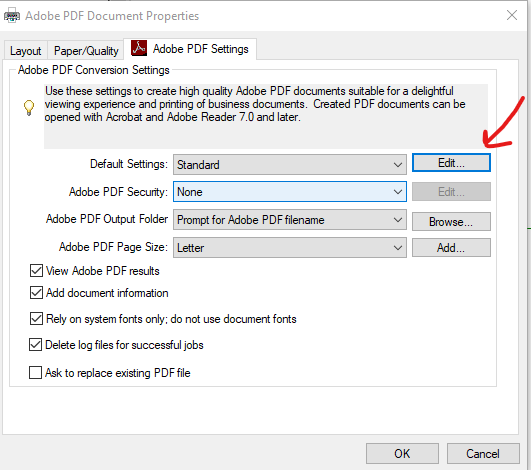Switch to the Layout tab
The height and width of the screenshot is (470, 531).
[x=26, y=51]
